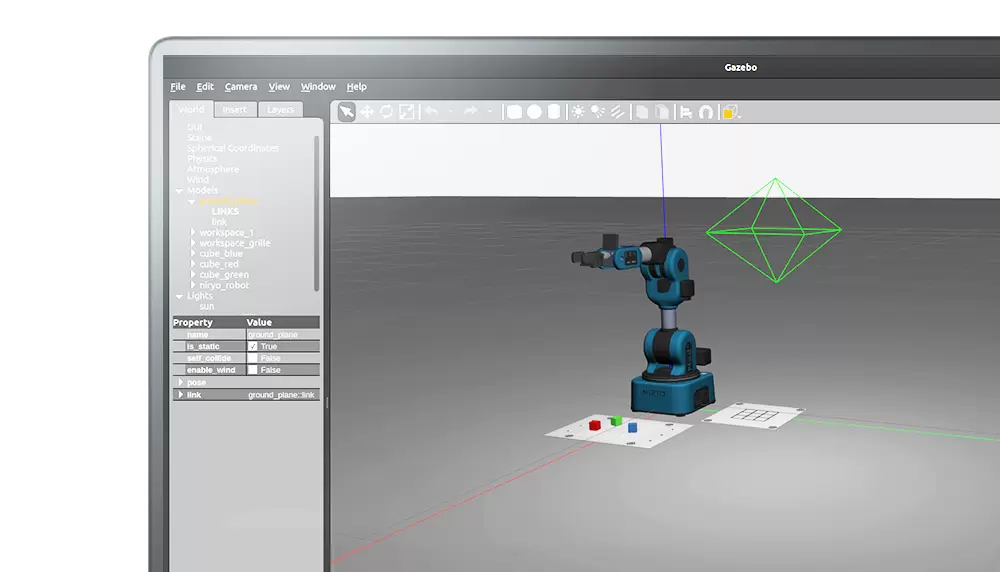Insert a sphere shape
This screenshot has height=572, width=1000.
[x=534, y=112]
